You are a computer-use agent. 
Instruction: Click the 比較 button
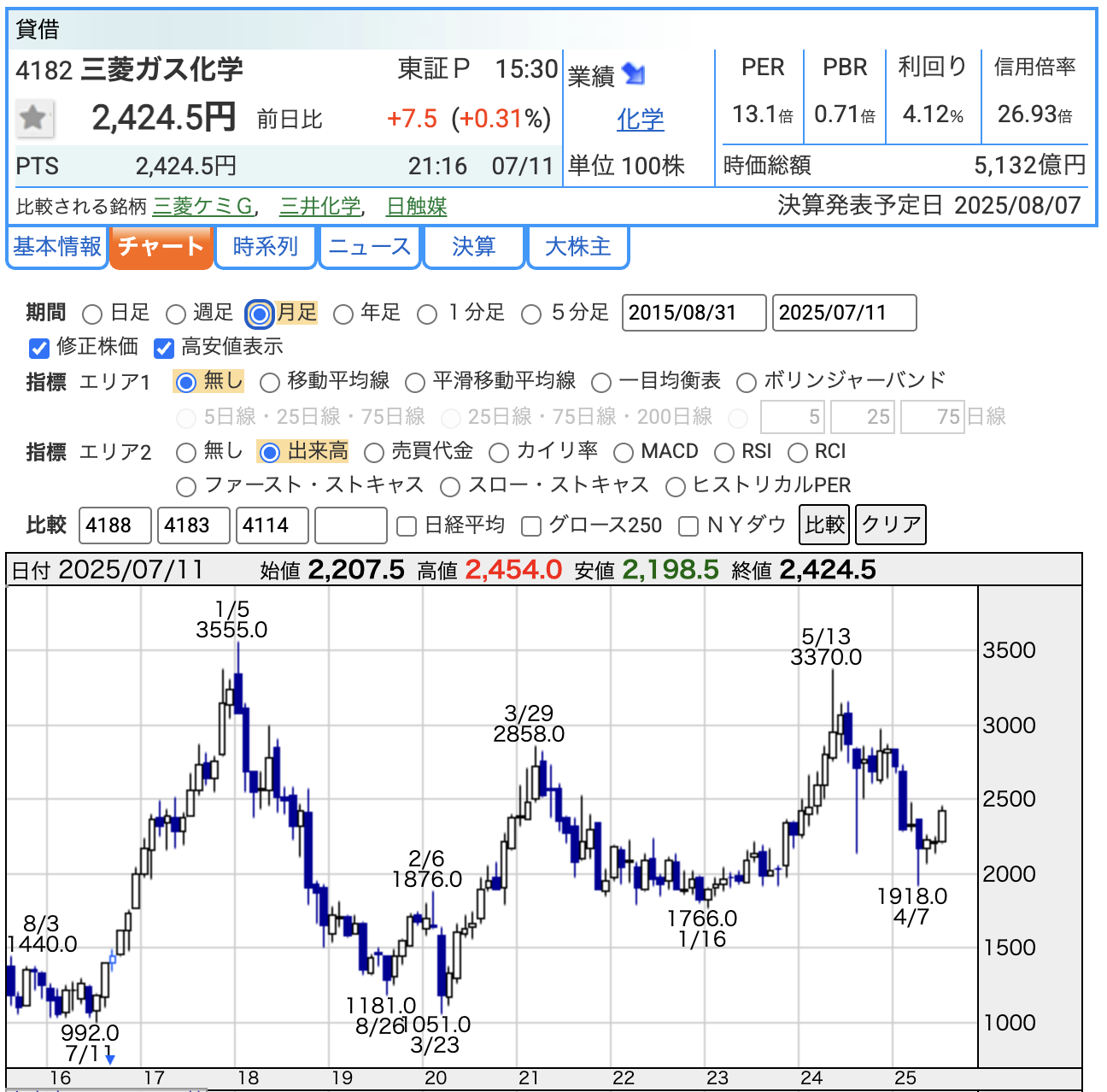tap(825, 525)
